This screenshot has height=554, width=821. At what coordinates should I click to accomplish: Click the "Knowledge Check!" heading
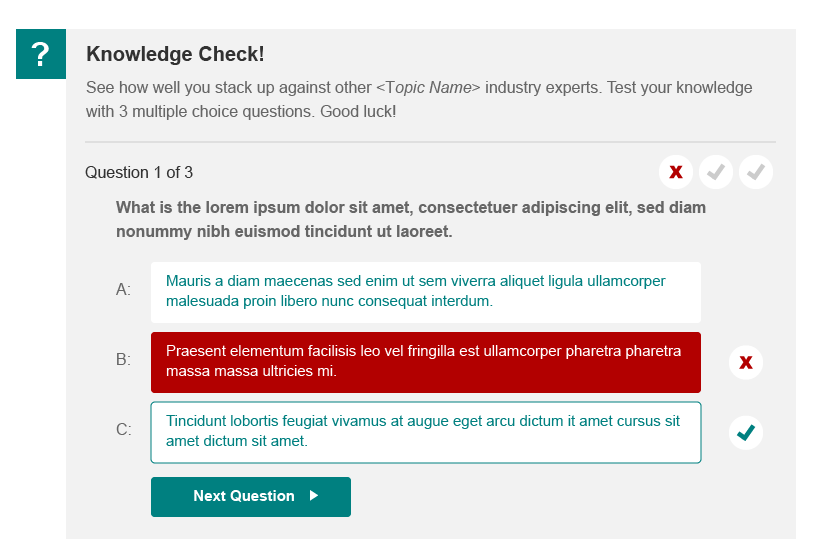[175, 55]
